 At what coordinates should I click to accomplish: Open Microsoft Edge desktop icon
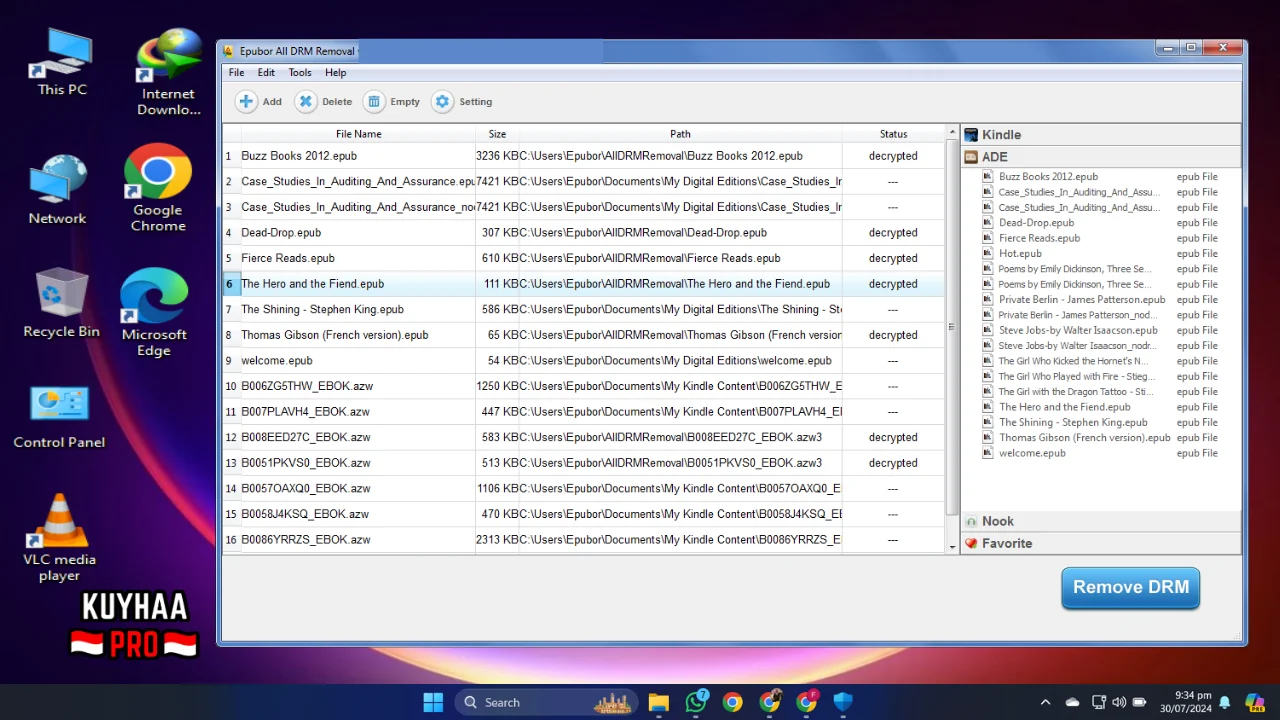coord(154,312)
